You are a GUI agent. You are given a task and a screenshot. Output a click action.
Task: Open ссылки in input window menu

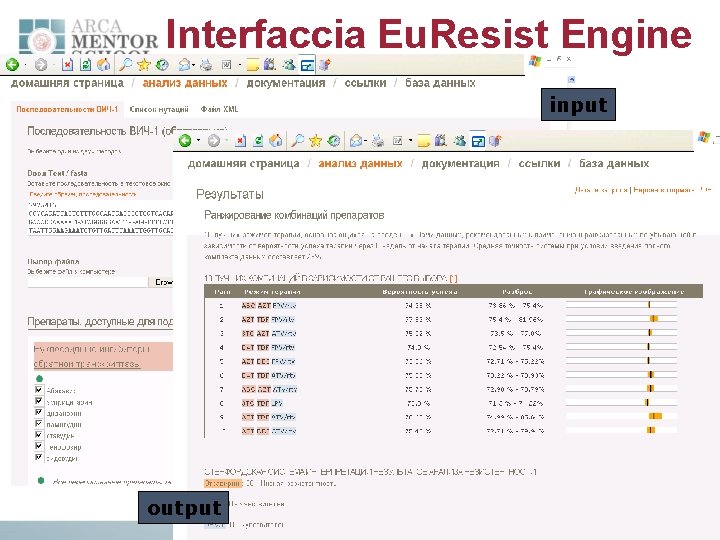pyautogui.click(x=365, y=83)
